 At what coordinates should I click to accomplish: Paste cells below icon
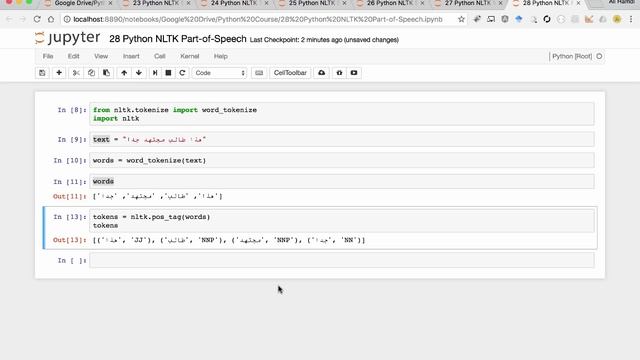pos(106,73)
